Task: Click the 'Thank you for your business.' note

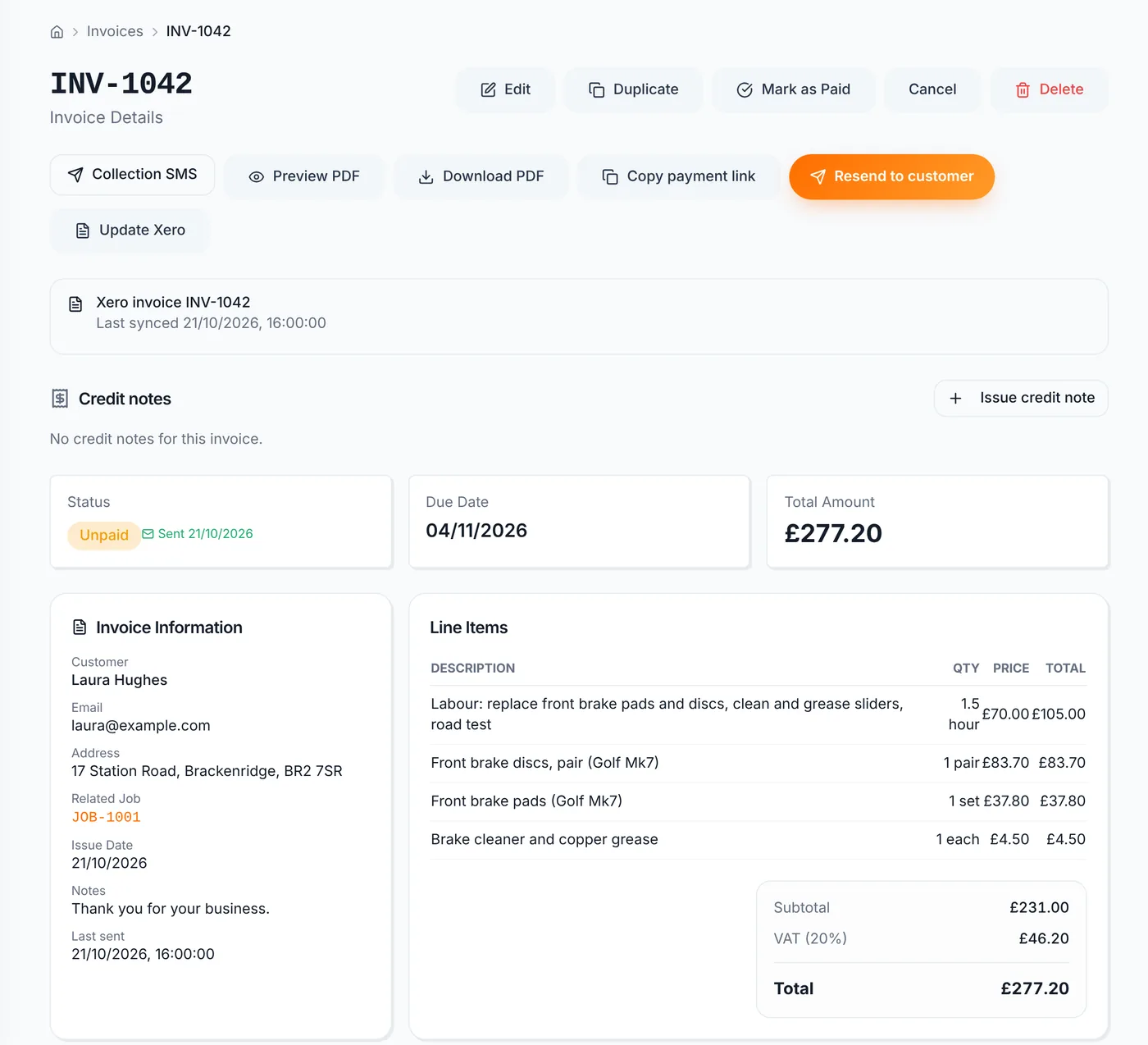Action: tap(171, 909)
